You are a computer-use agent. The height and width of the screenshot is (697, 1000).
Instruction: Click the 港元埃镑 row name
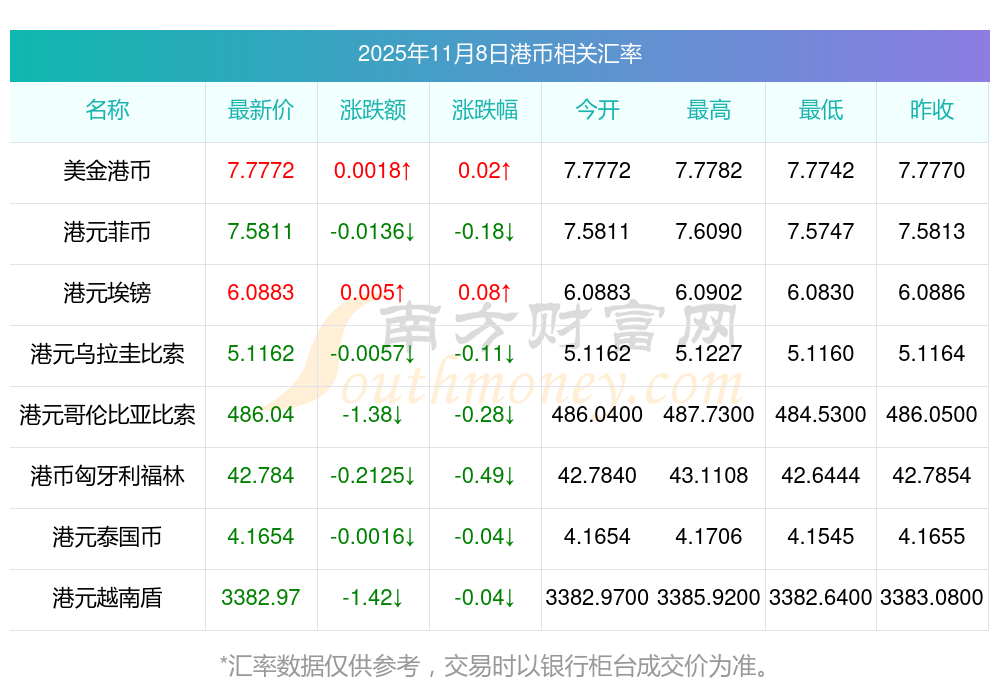click(x=107, y=293)
